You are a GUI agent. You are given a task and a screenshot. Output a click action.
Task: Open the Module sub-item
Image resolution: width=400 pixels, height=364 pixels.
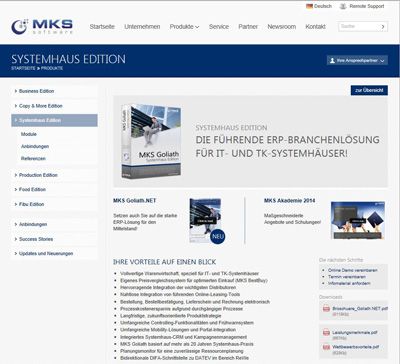[x=29, y=134]
